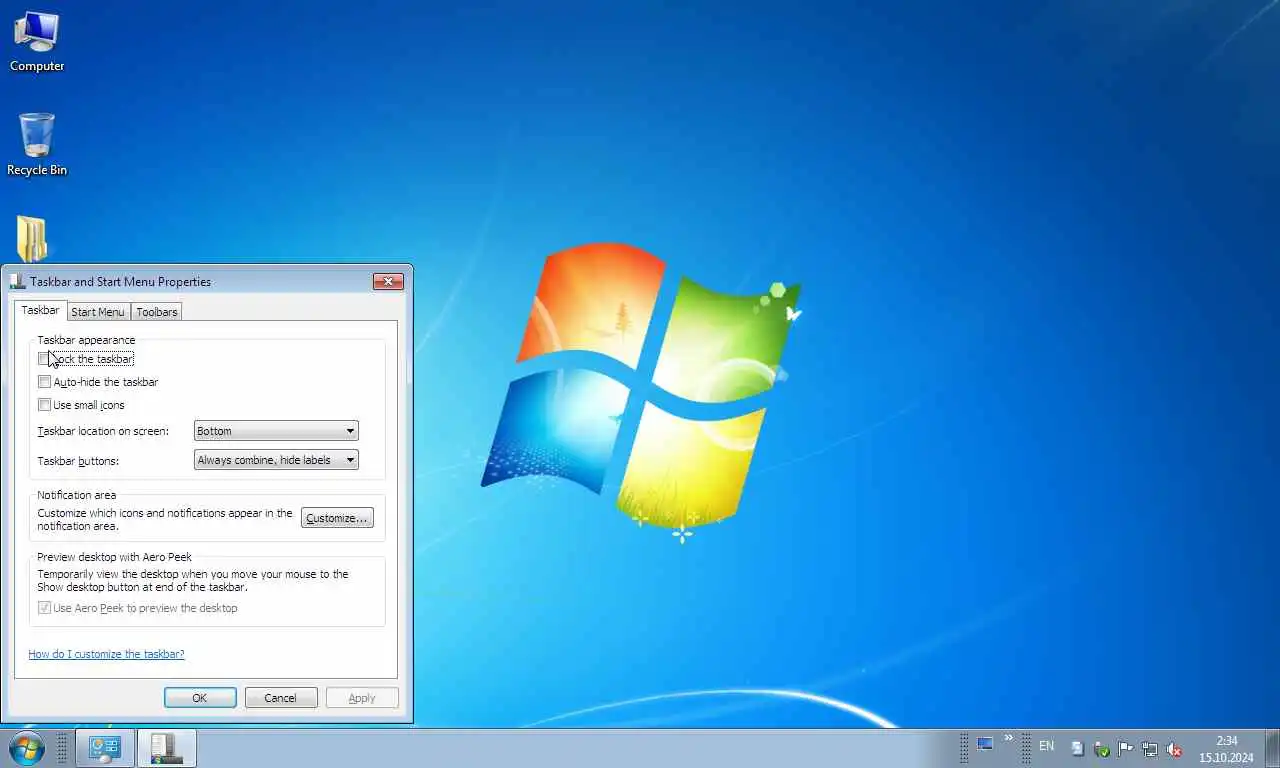Select the Taskbar tab
1280x768 pixels.
41,310
